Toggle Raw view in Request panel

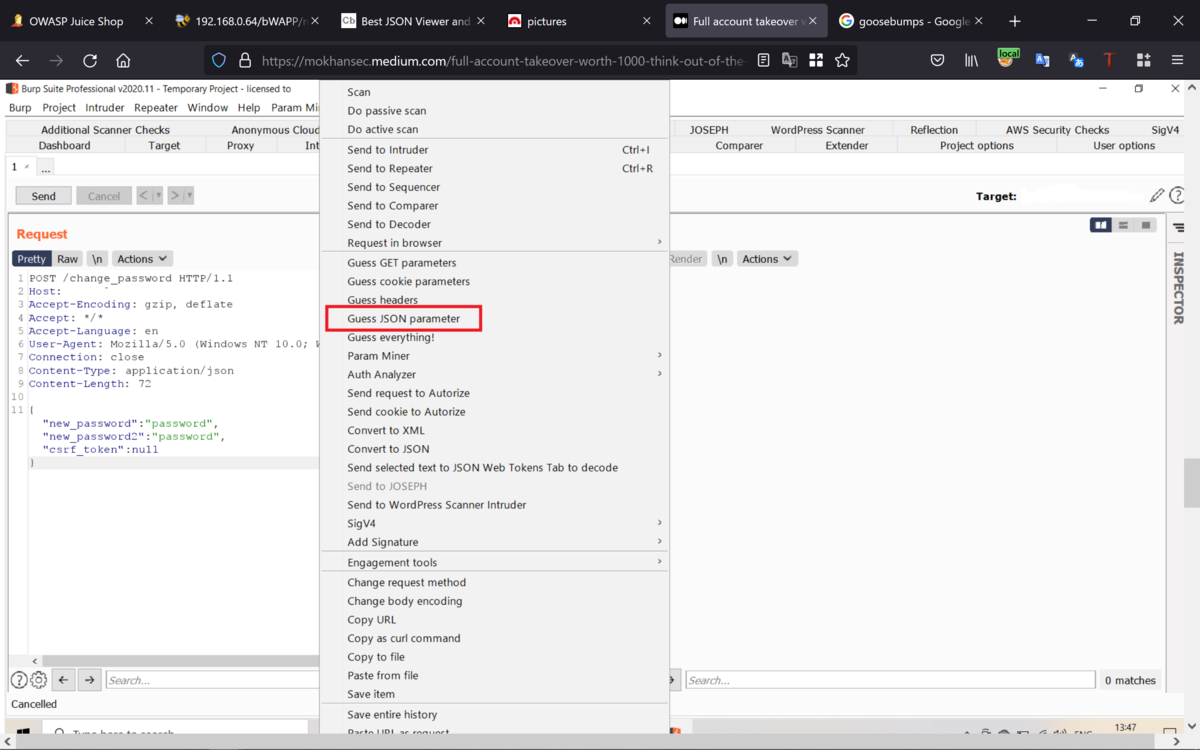[x=67, y=259]
